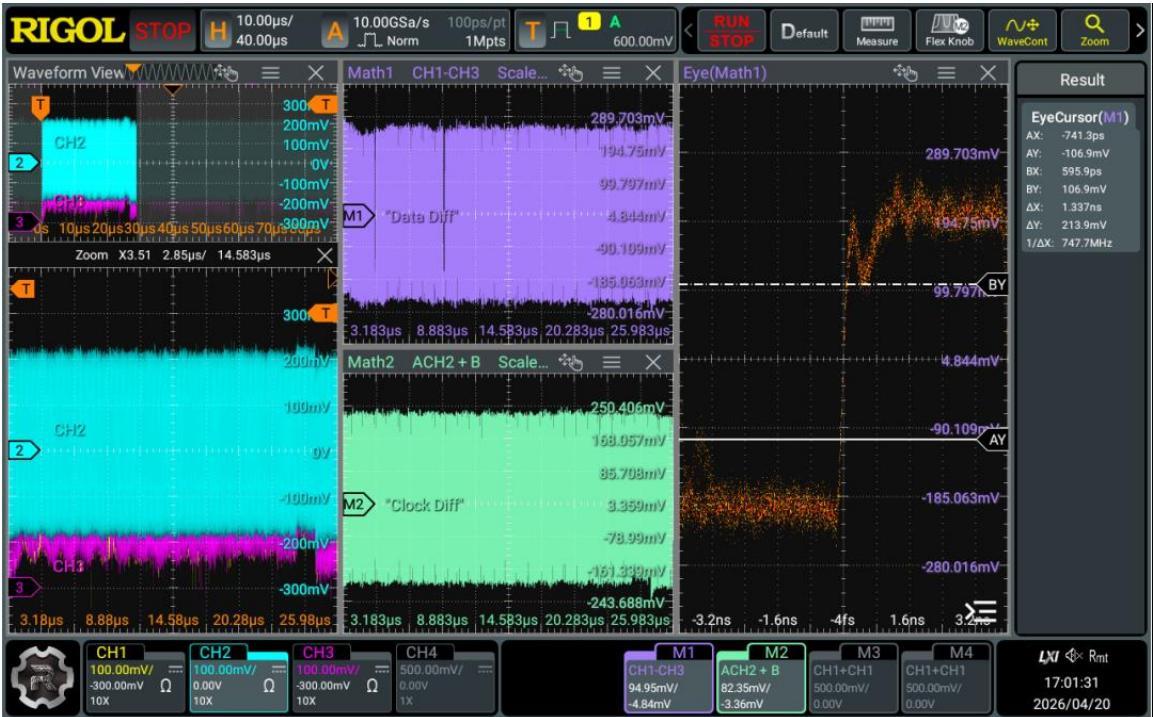The width and height of the screenshot is (1153, 717).
Task: Tap the touch-hand icon in Waveform View header
Action: pyautogui.click(x=226, y=72)
